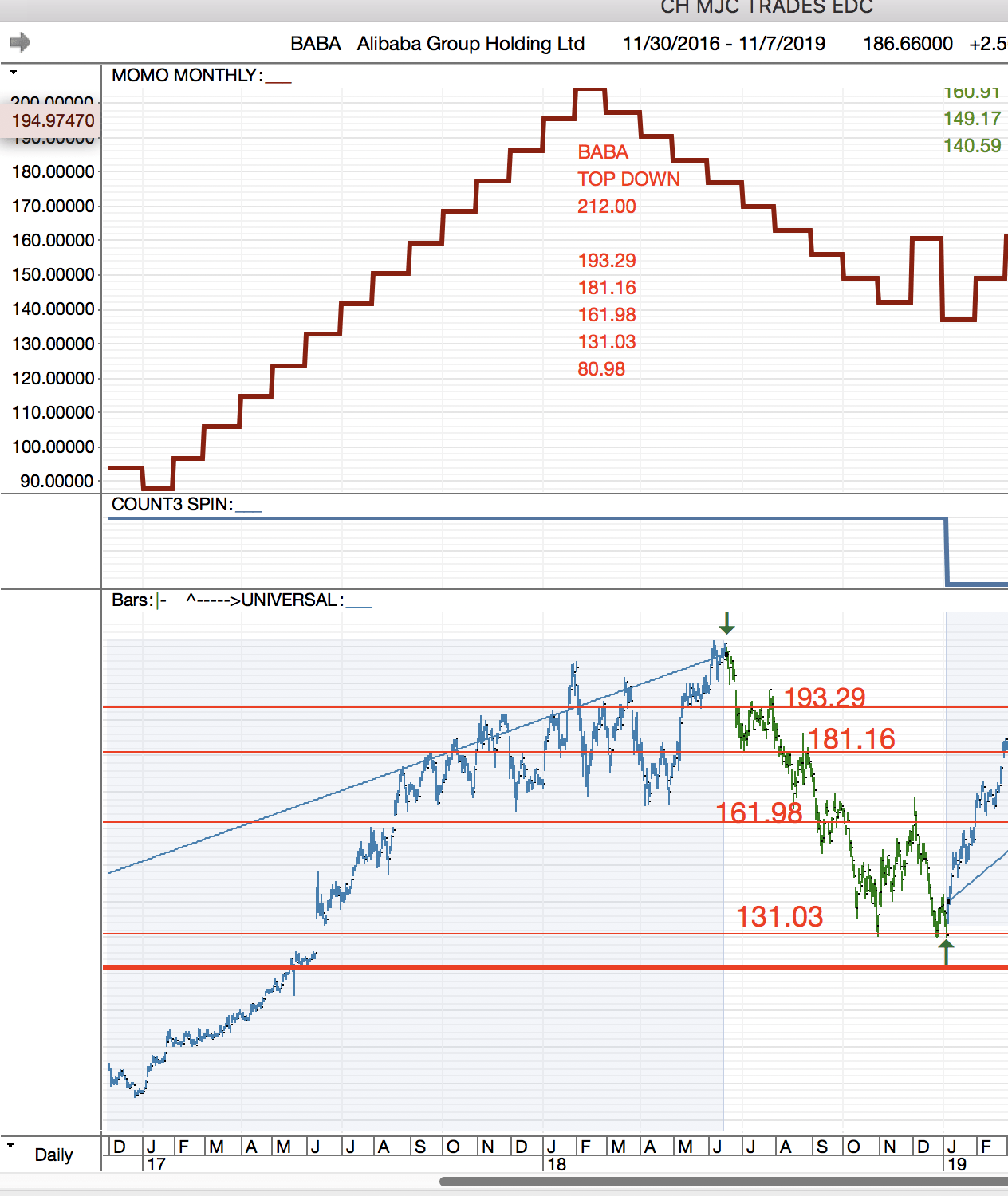Viewport: 1008px width, 1196px height.
Task: Click the 19 year marker on time axis
Action: [x=956, y=1164]
